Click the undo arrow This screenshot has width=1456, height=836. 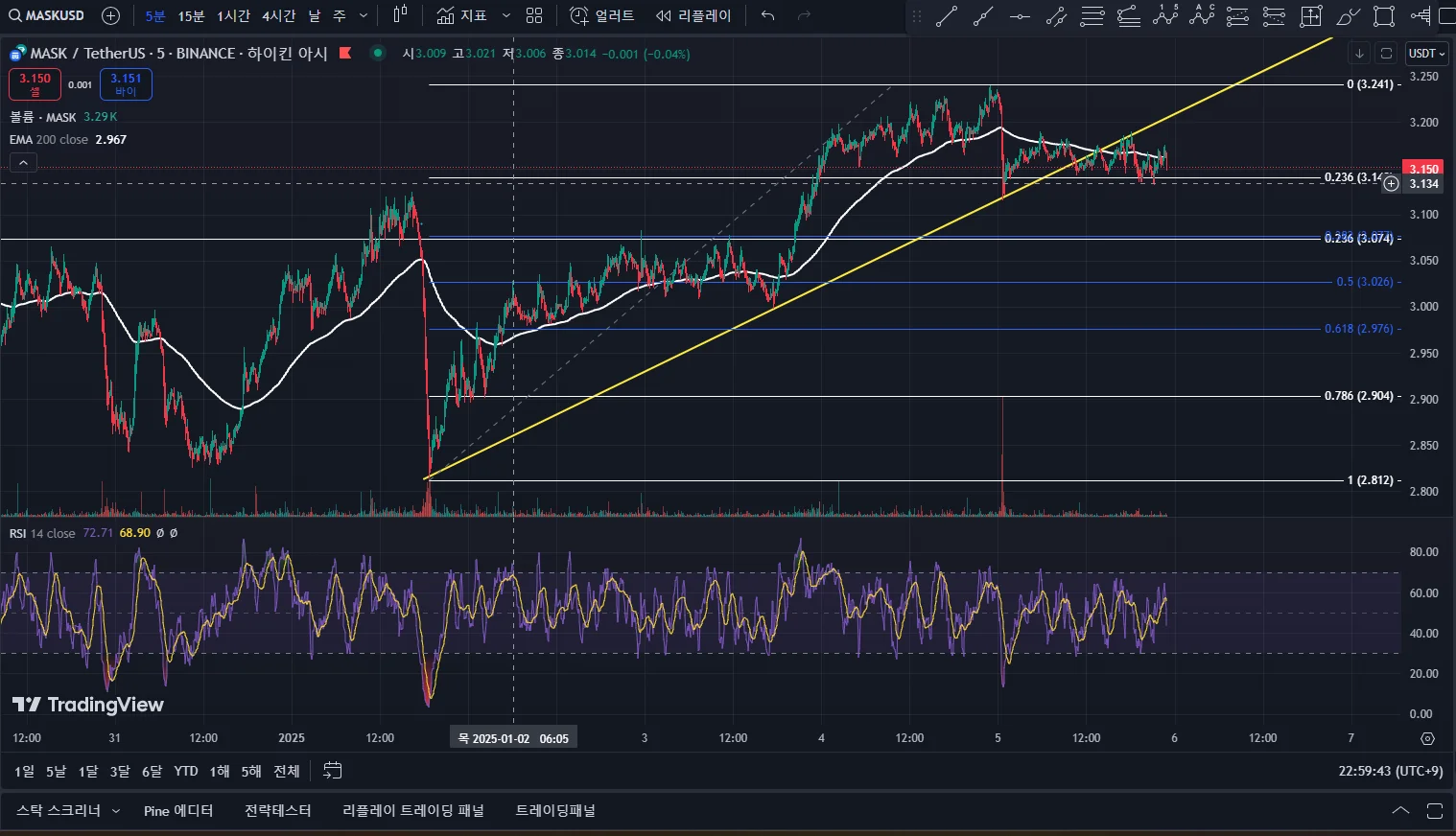click(767, 15)
